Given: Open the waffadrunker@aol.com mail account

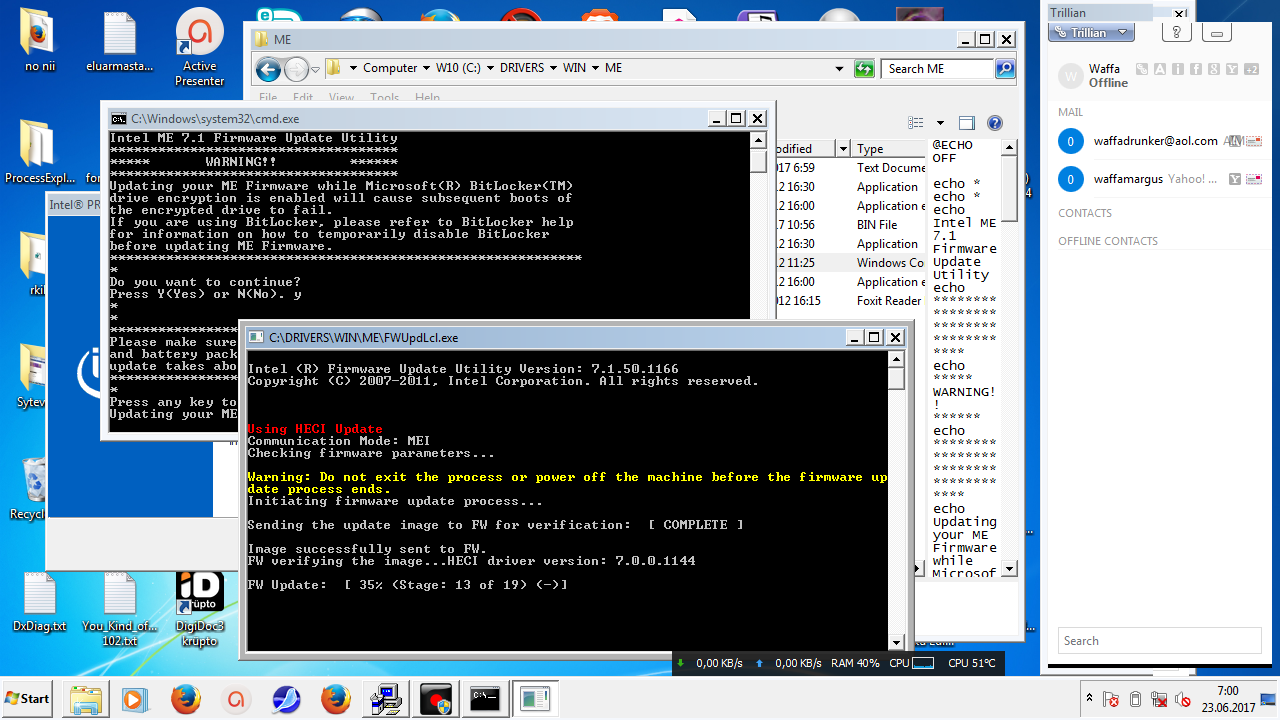Looking at the screenshot, I should pos(1139,141).
